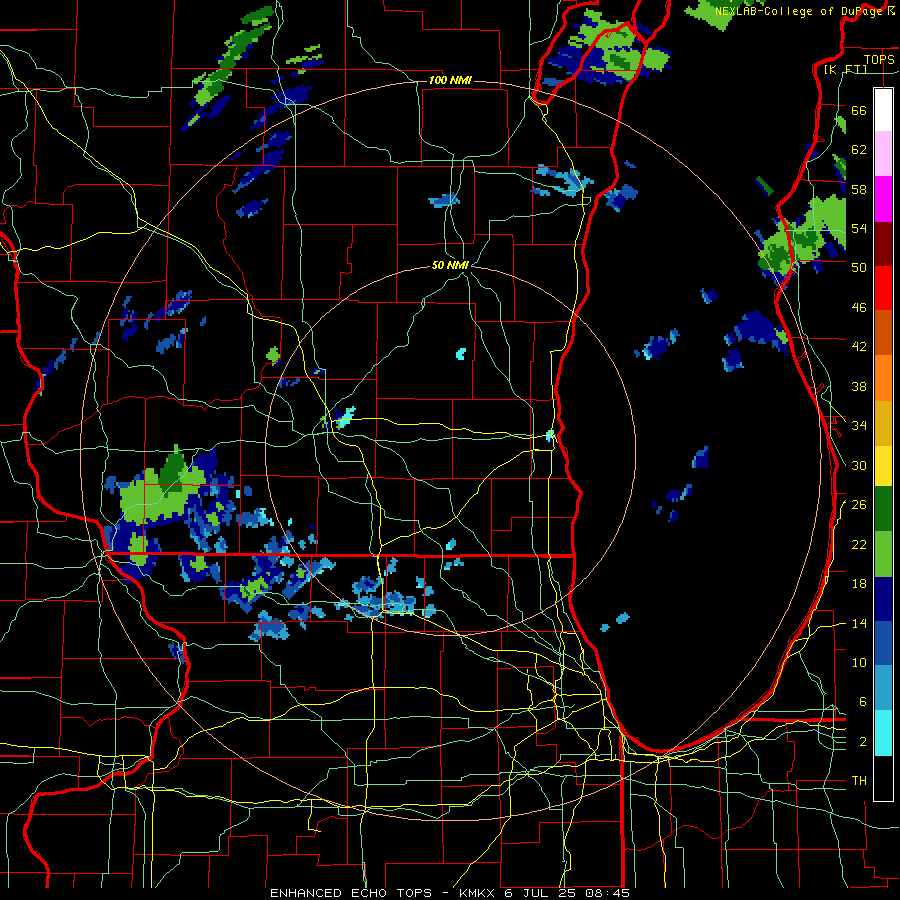The width and height of the screenshot is (900, 900).
Task: Click the "TOPS" legend heading
Action: [879, 60]
